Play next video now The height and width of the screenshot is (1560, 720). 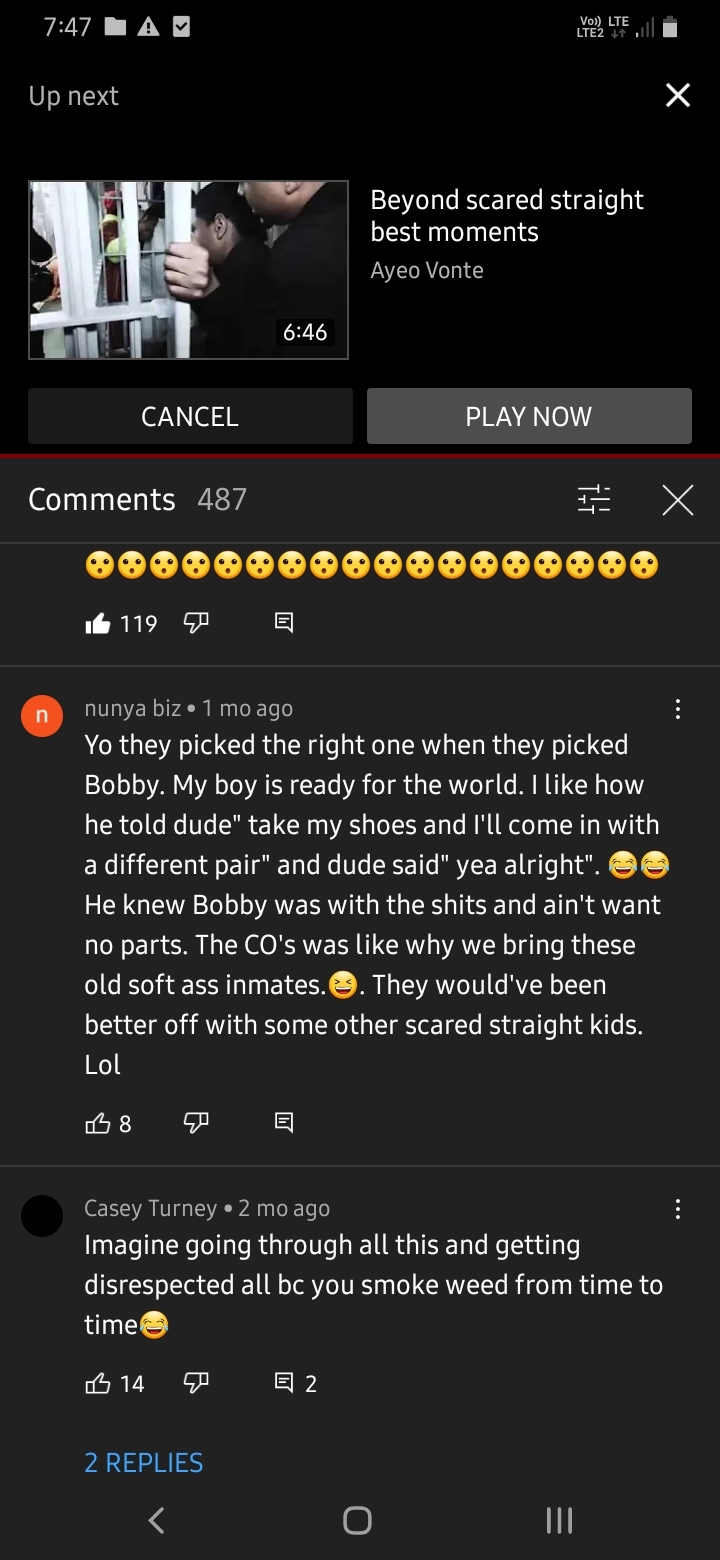point(529,416)
